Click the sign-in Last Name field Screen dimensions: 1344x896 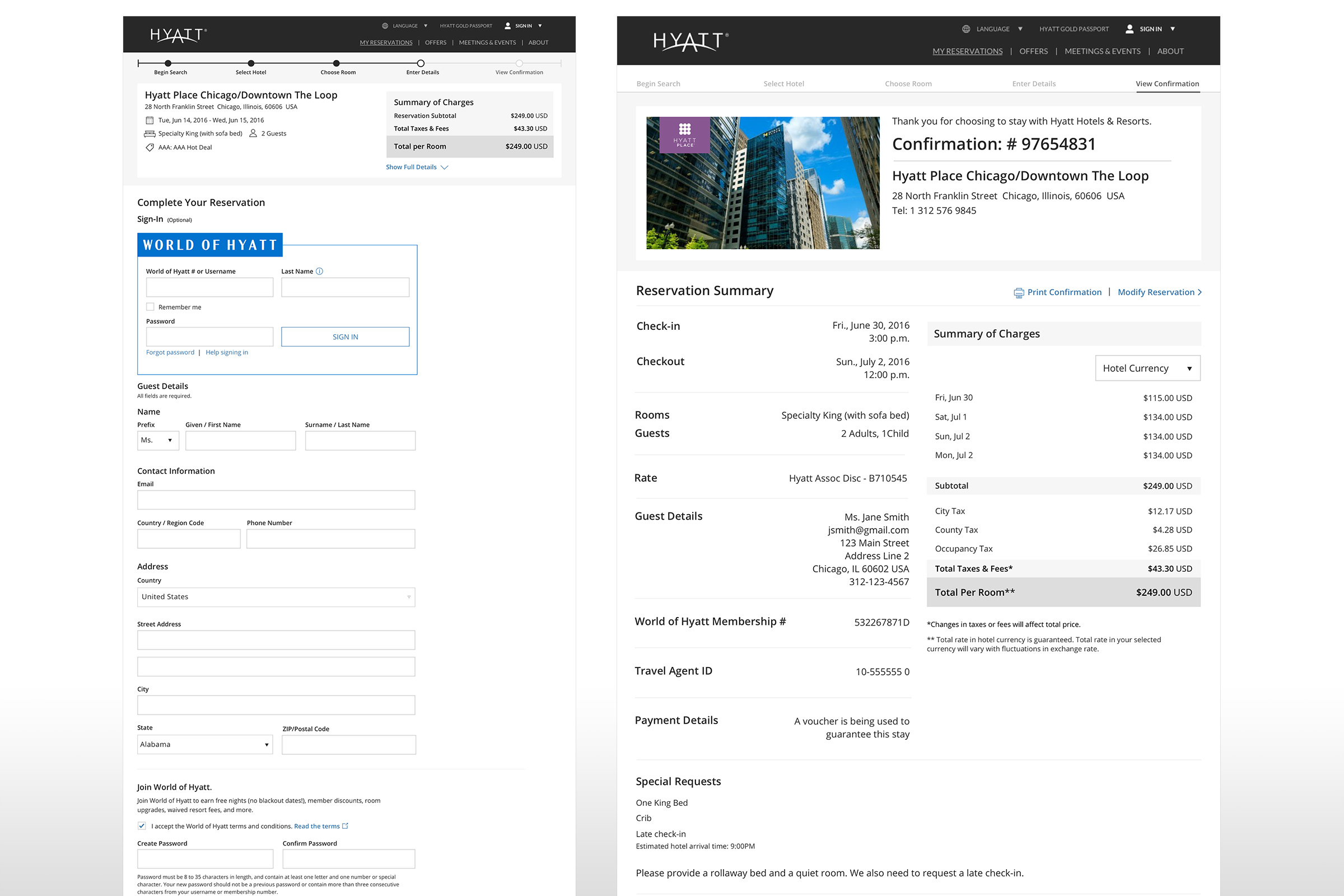point(345,287)
